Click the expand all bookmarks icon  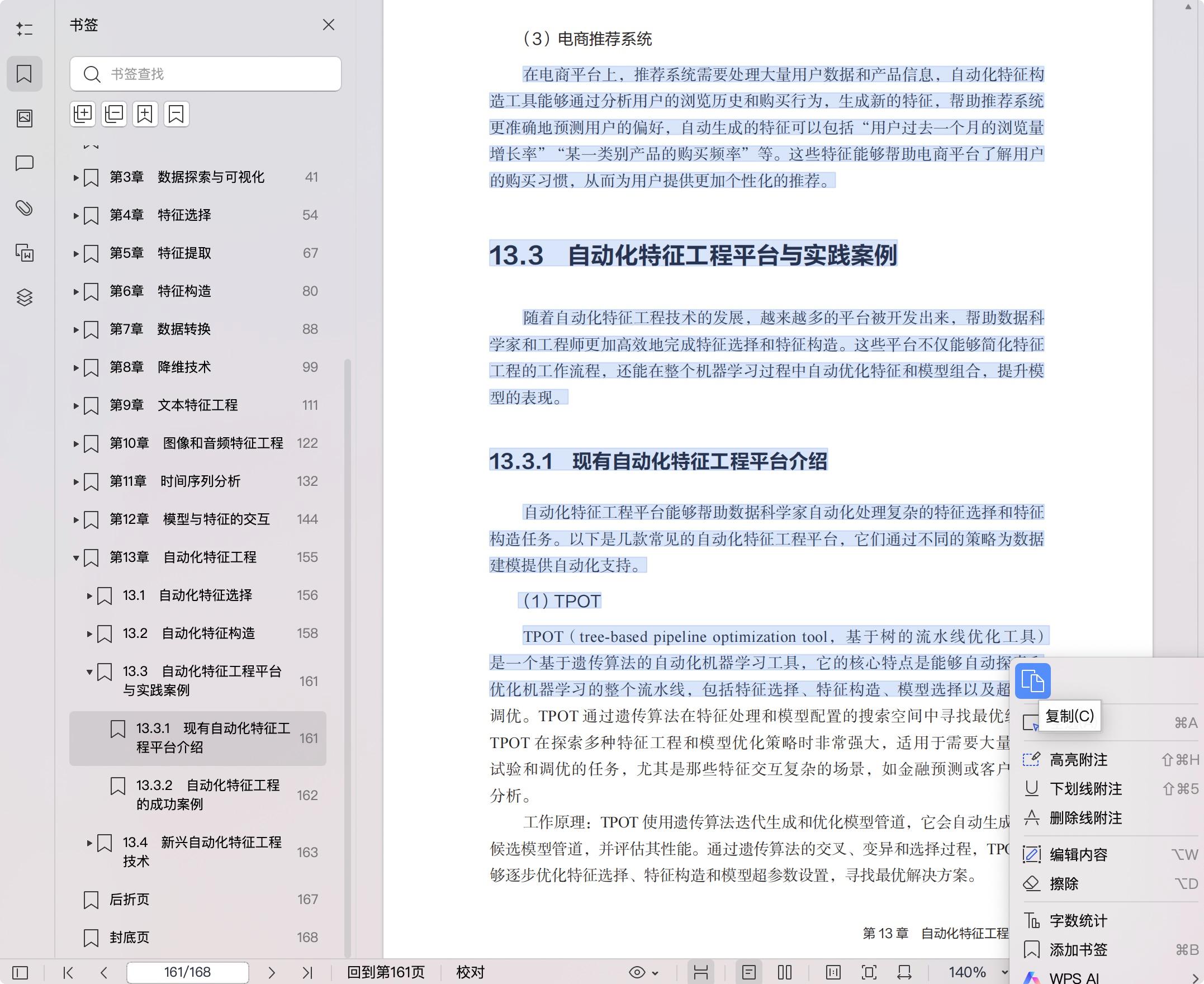[x=83, y=114]
